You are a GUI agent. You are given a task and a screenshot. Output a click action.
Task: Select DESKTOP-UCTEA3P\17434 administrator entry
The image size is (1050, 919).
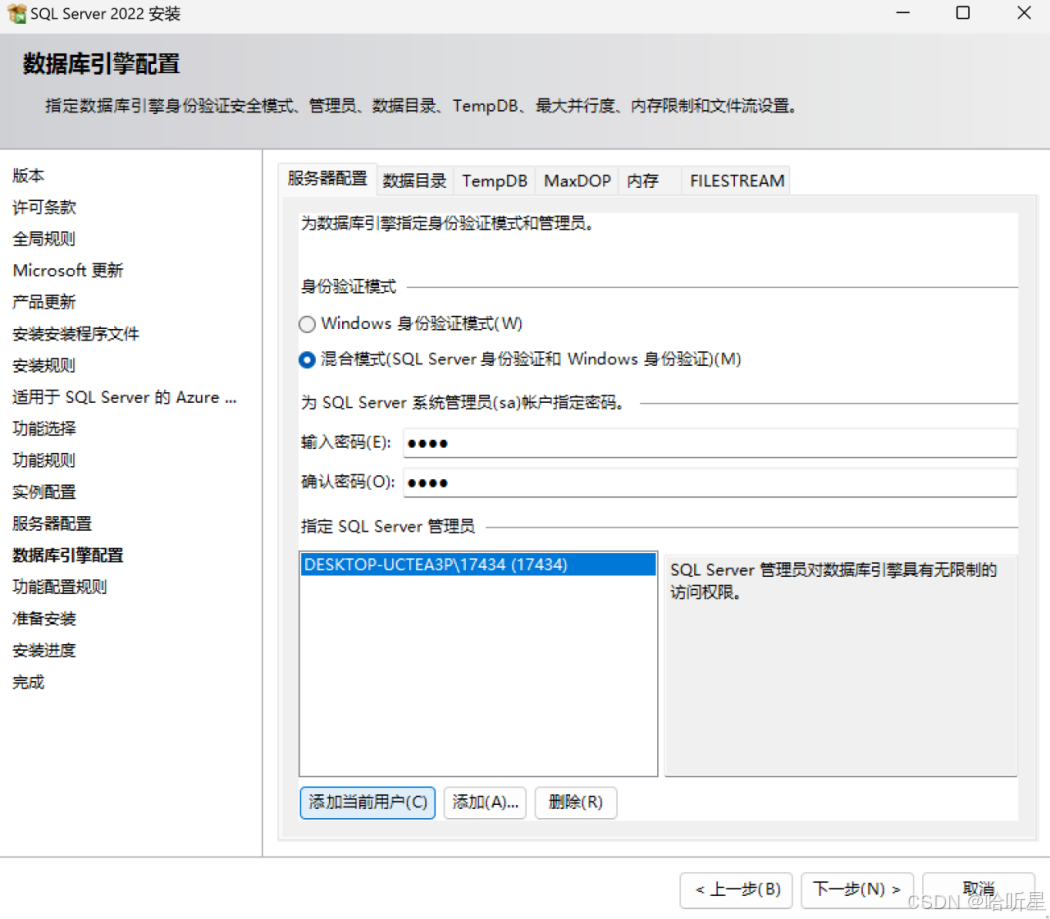coord(478,565)
